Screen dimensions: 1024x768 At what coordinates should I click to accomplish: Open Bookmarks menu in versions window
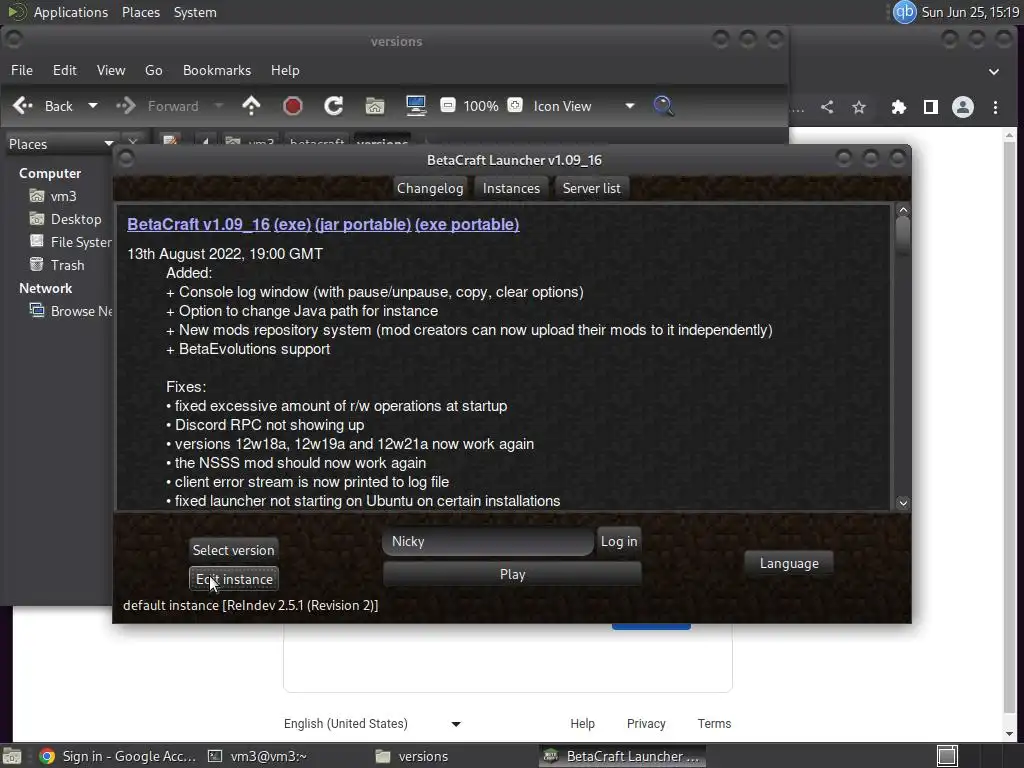(x=217, y=70)
